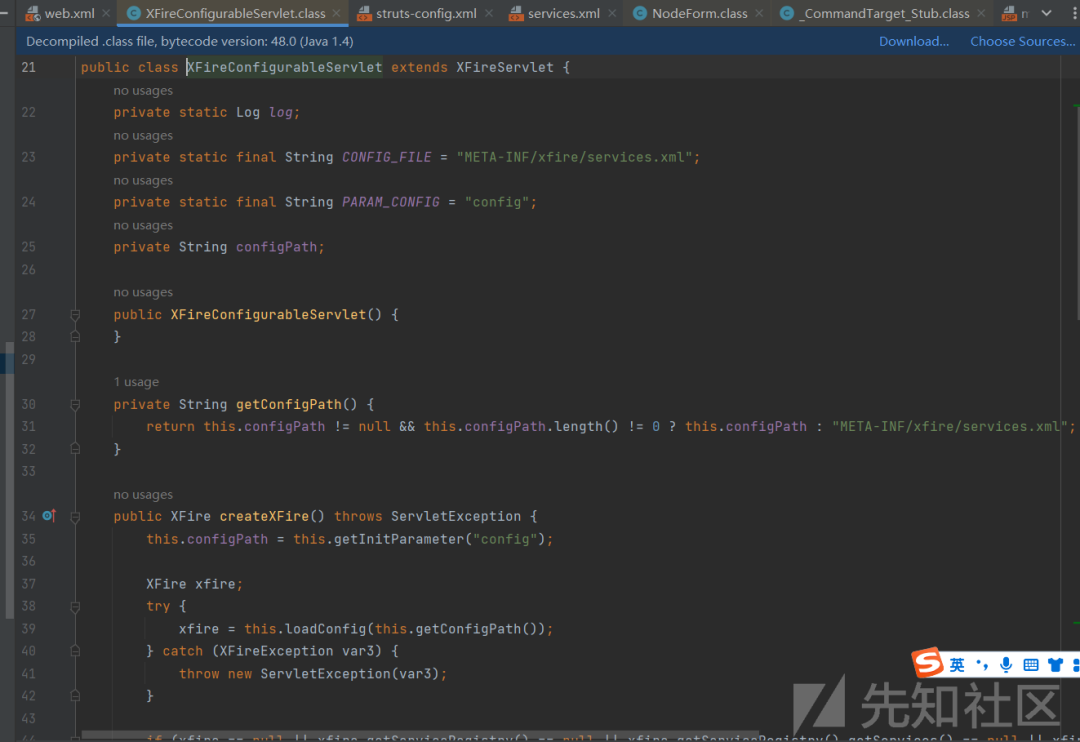Viewport: 1080px width, 742px height.
Task: Click the loadConfig method call on line 39
Action: tap(325, 629)
